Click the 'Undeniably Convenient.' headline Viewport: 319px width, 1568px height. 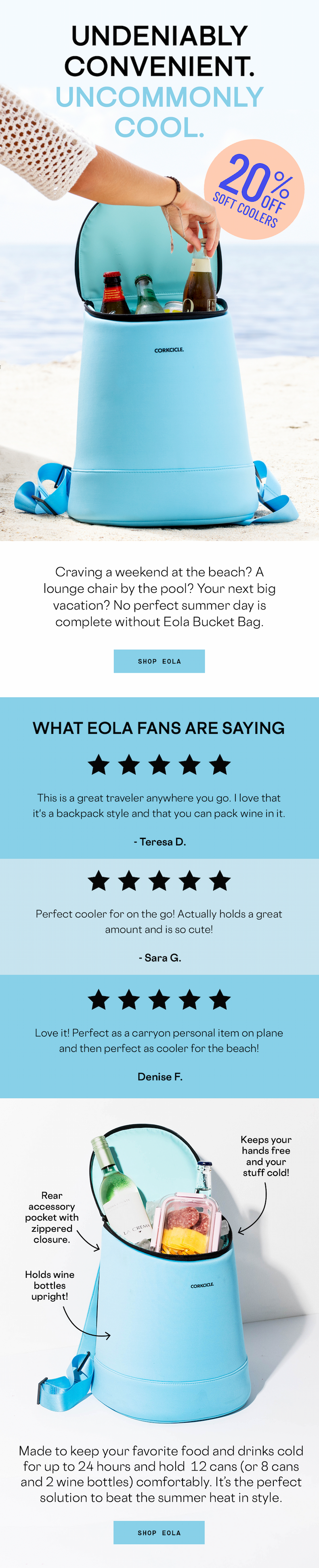159,51
